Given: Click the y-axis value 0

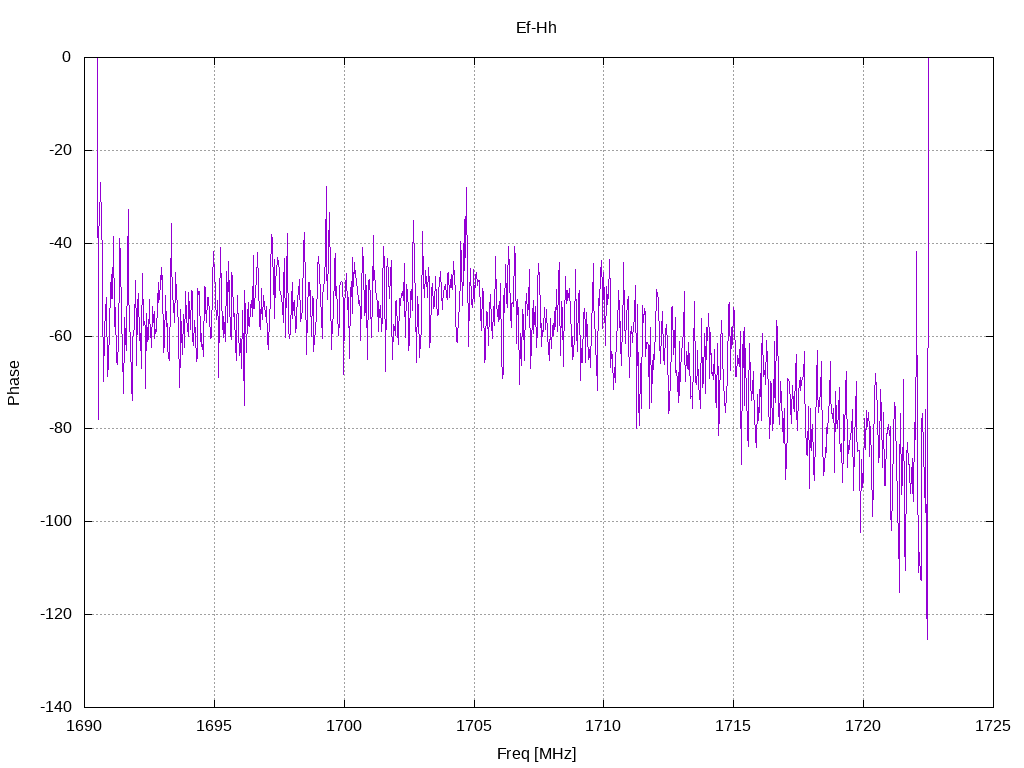Looking at the screenshot, I should pos(66,57).
